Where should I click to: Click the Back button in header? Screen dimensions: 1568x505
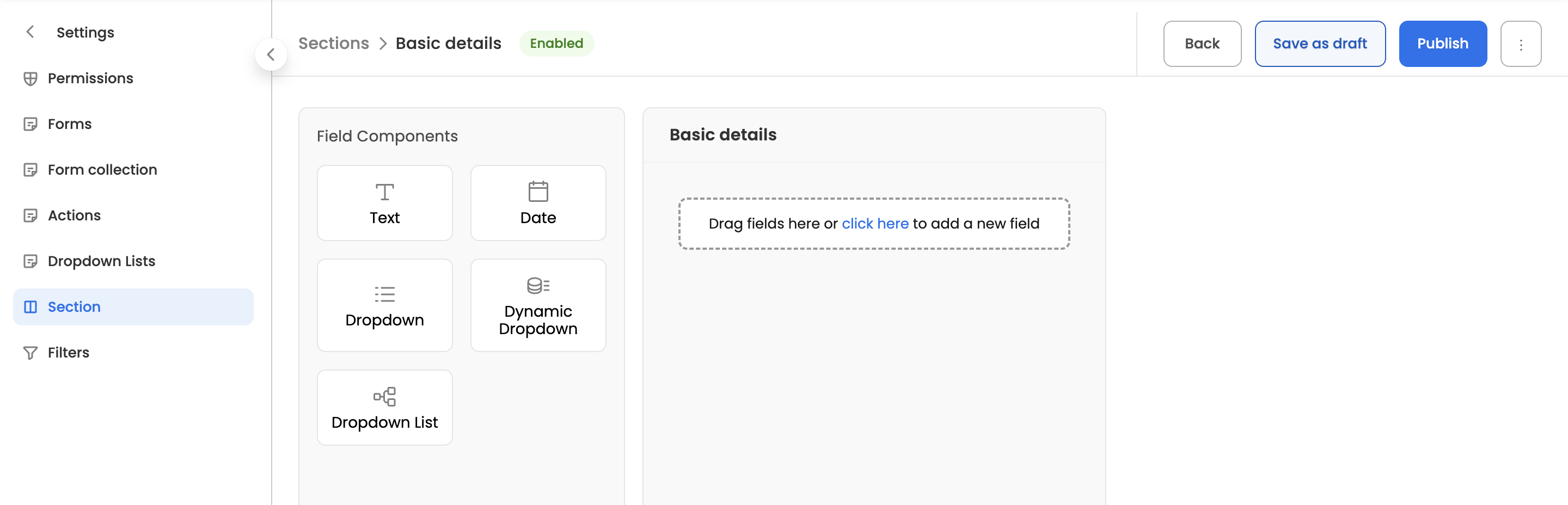tap(1202, 44)
